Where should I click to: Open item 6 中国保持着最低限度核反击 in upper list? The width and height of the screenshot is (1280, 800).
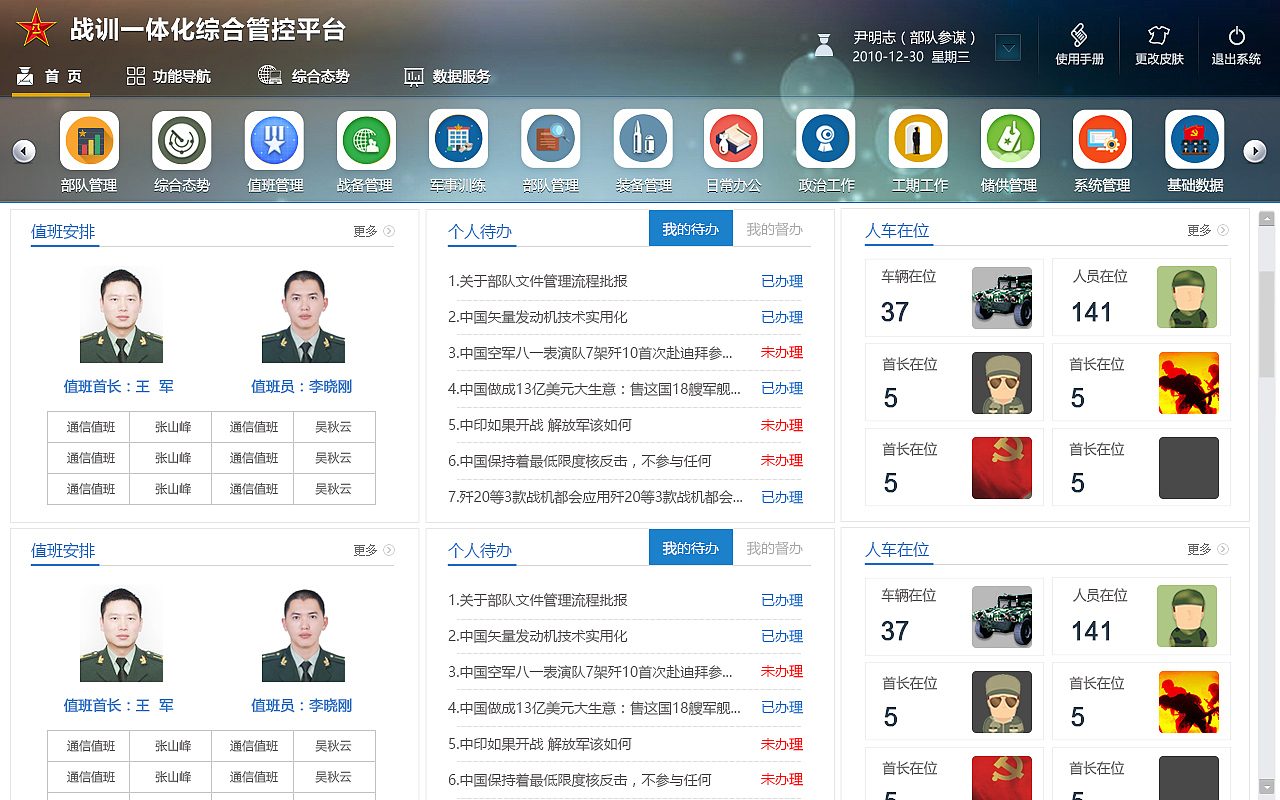tap(580, 460)
